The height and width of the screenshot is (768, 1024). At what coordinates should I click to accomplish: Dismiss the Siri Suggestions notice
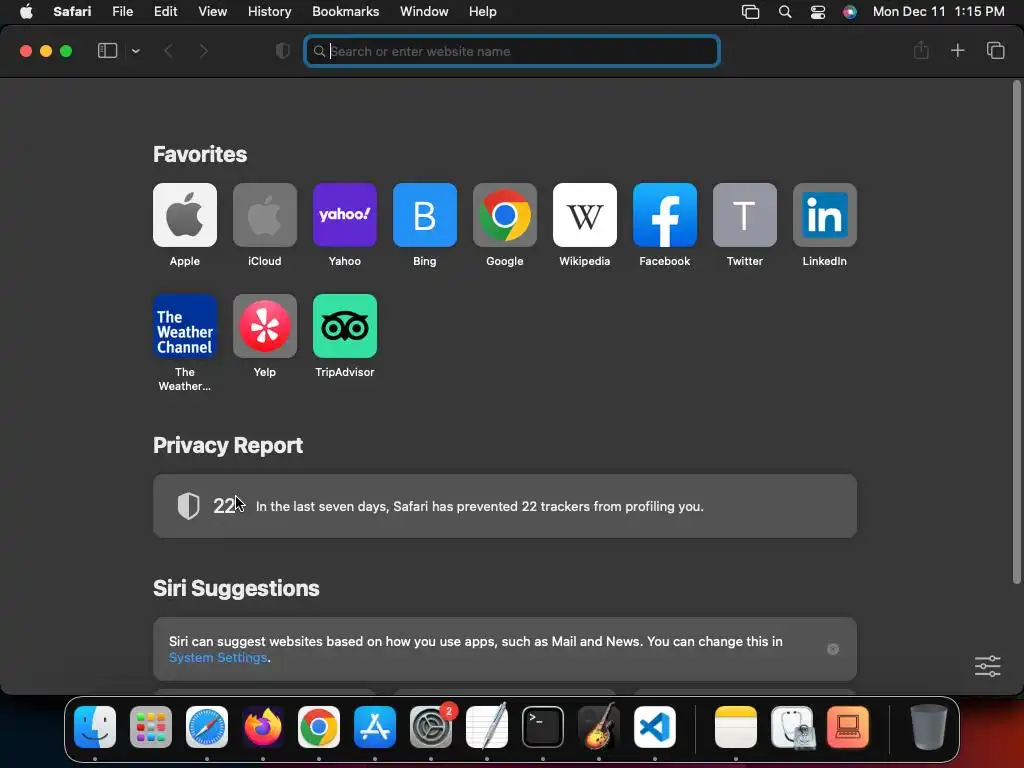833,649
